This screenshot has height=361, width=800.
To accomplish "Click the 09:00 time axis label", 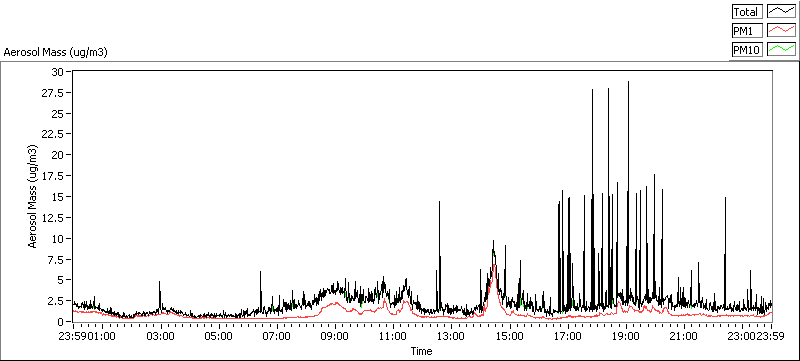I will 336,337.
